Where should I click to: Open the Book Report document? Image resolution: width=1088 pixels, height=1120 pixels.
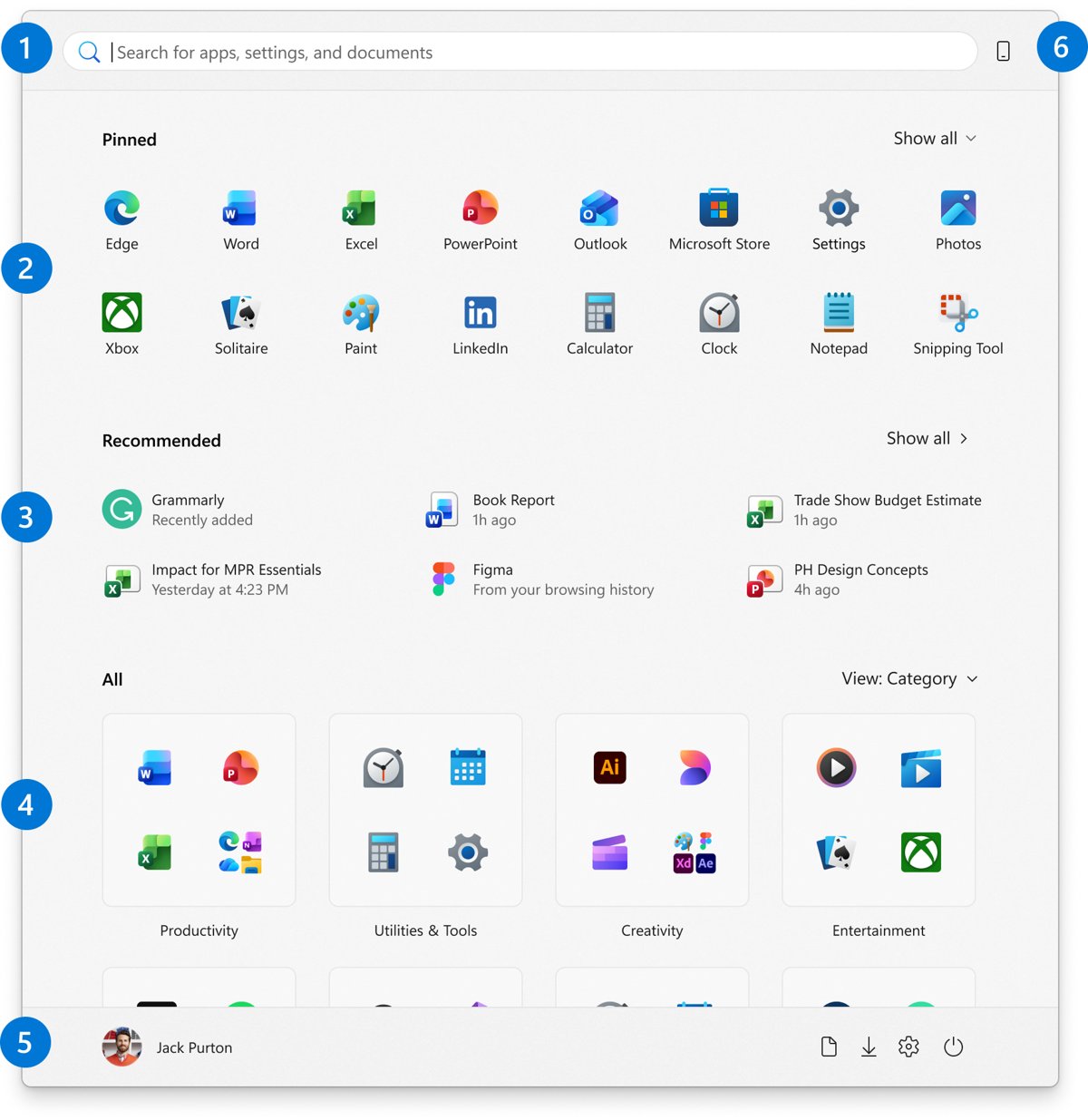tap(491, 510)
